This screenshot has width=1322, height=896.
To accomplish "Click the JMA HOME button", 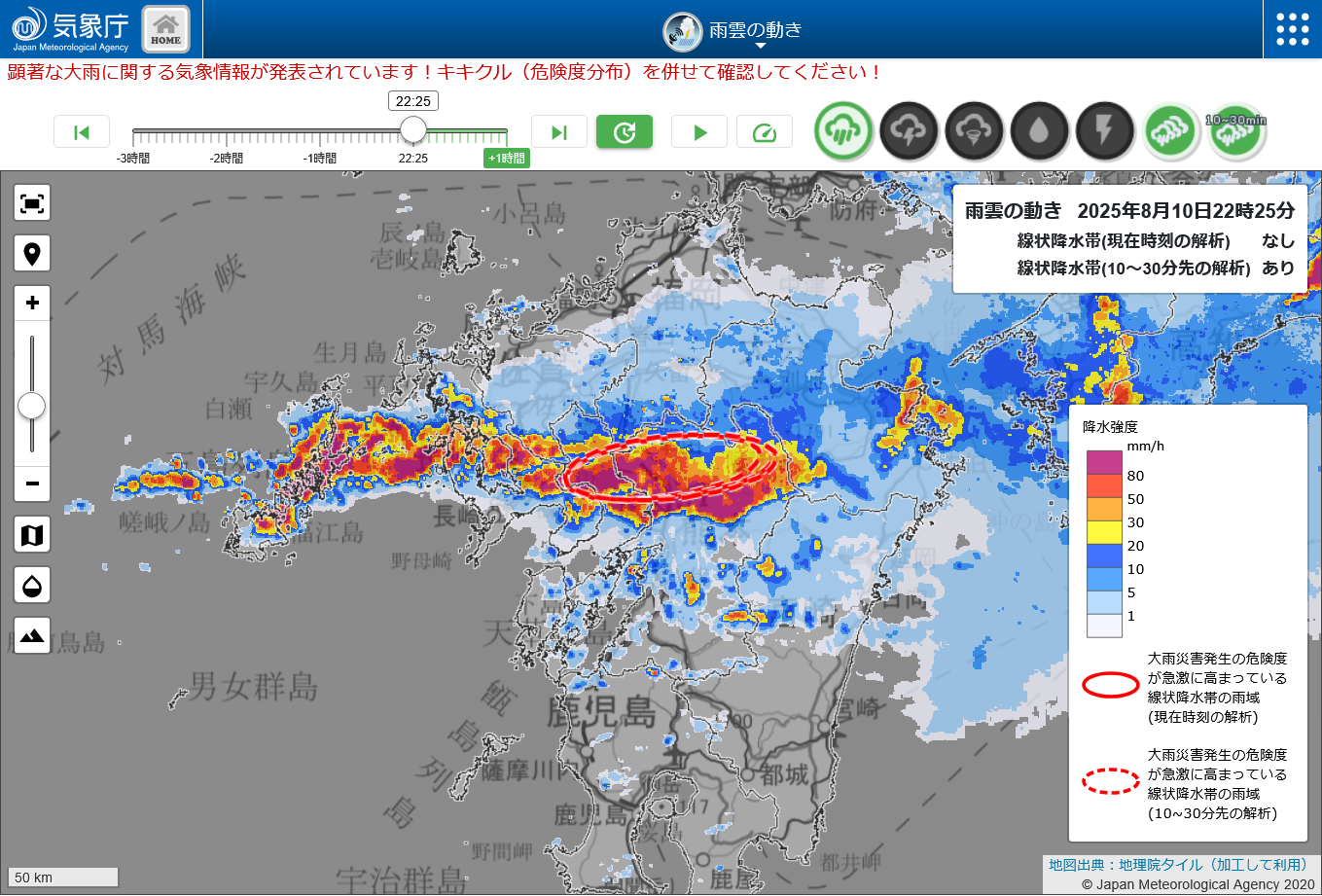I will [165, 29].
